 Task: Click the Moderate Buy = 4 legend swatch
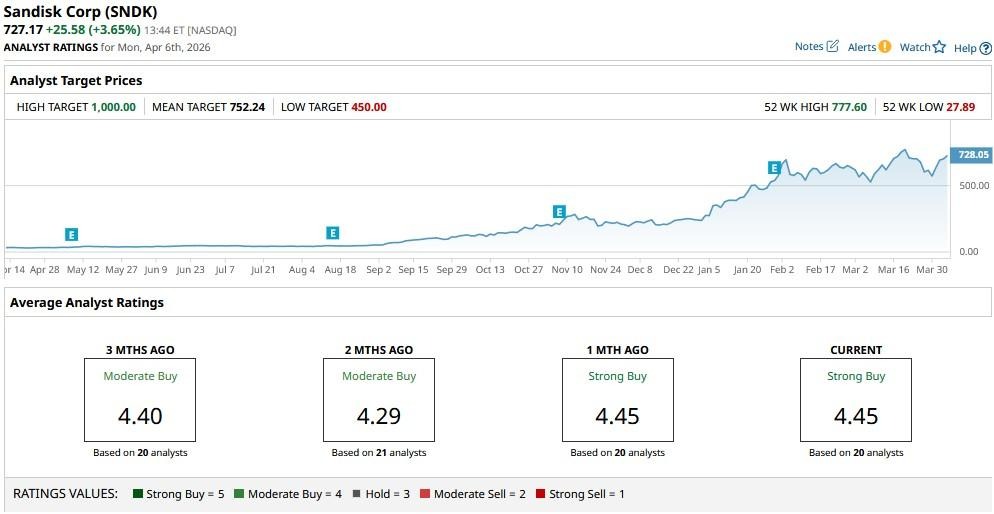click(239, 494)
